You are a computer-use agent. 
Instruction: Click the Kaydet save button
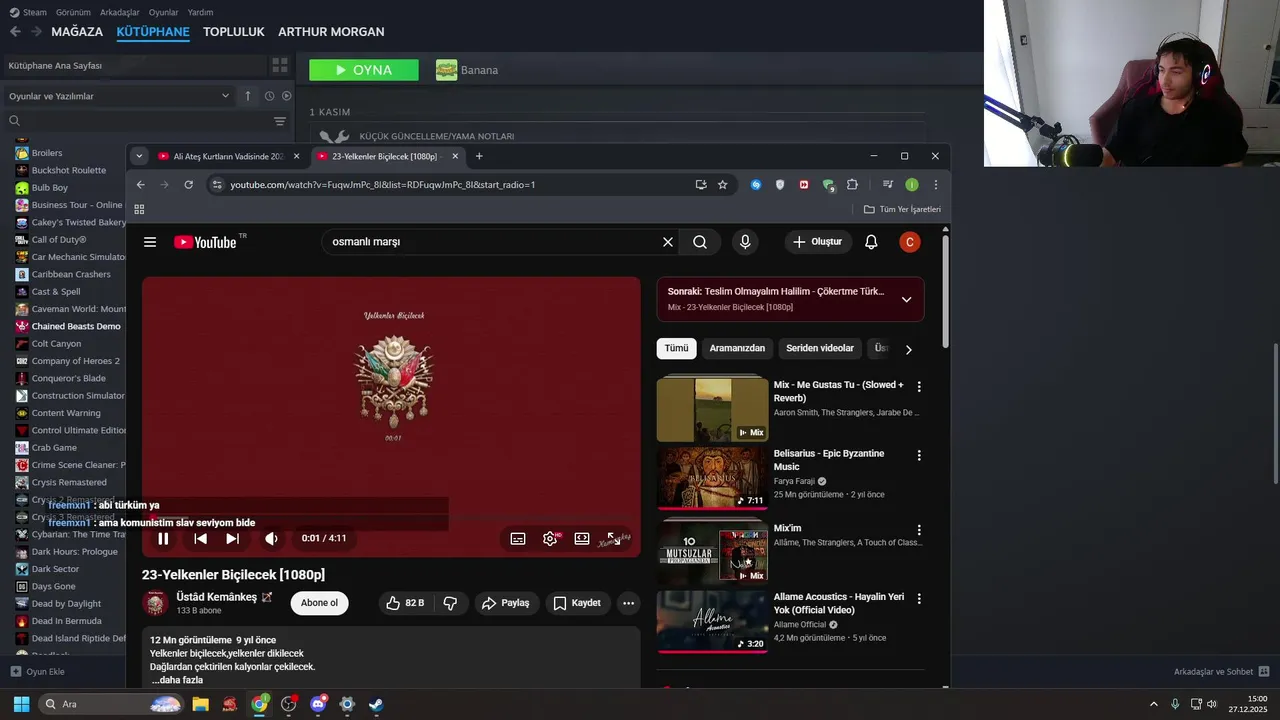(x=577, y=603)
